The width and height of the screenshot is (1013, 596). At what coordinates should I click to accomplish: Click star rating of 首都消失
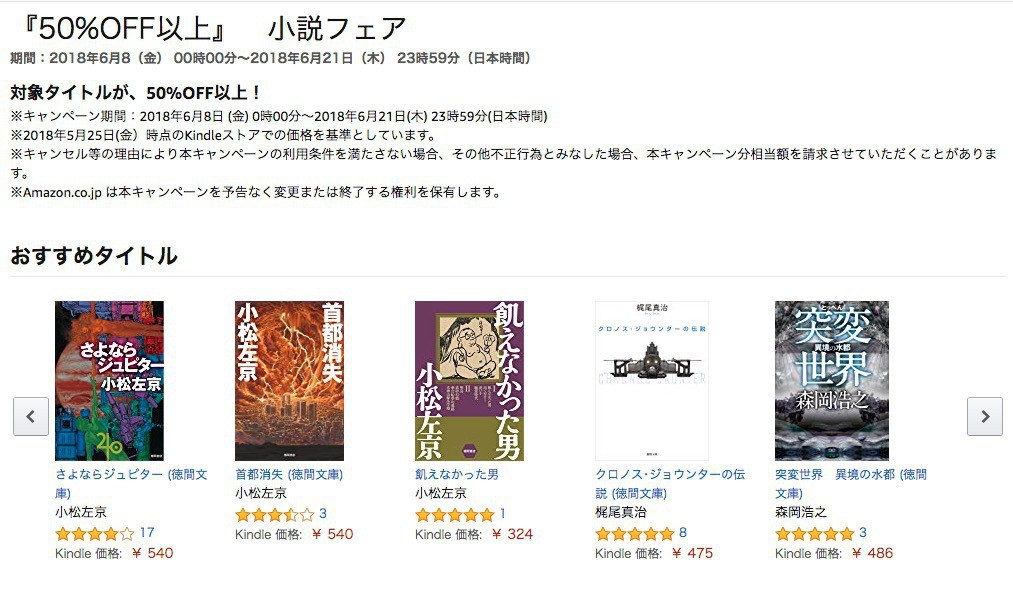click(x=275, y=515)
